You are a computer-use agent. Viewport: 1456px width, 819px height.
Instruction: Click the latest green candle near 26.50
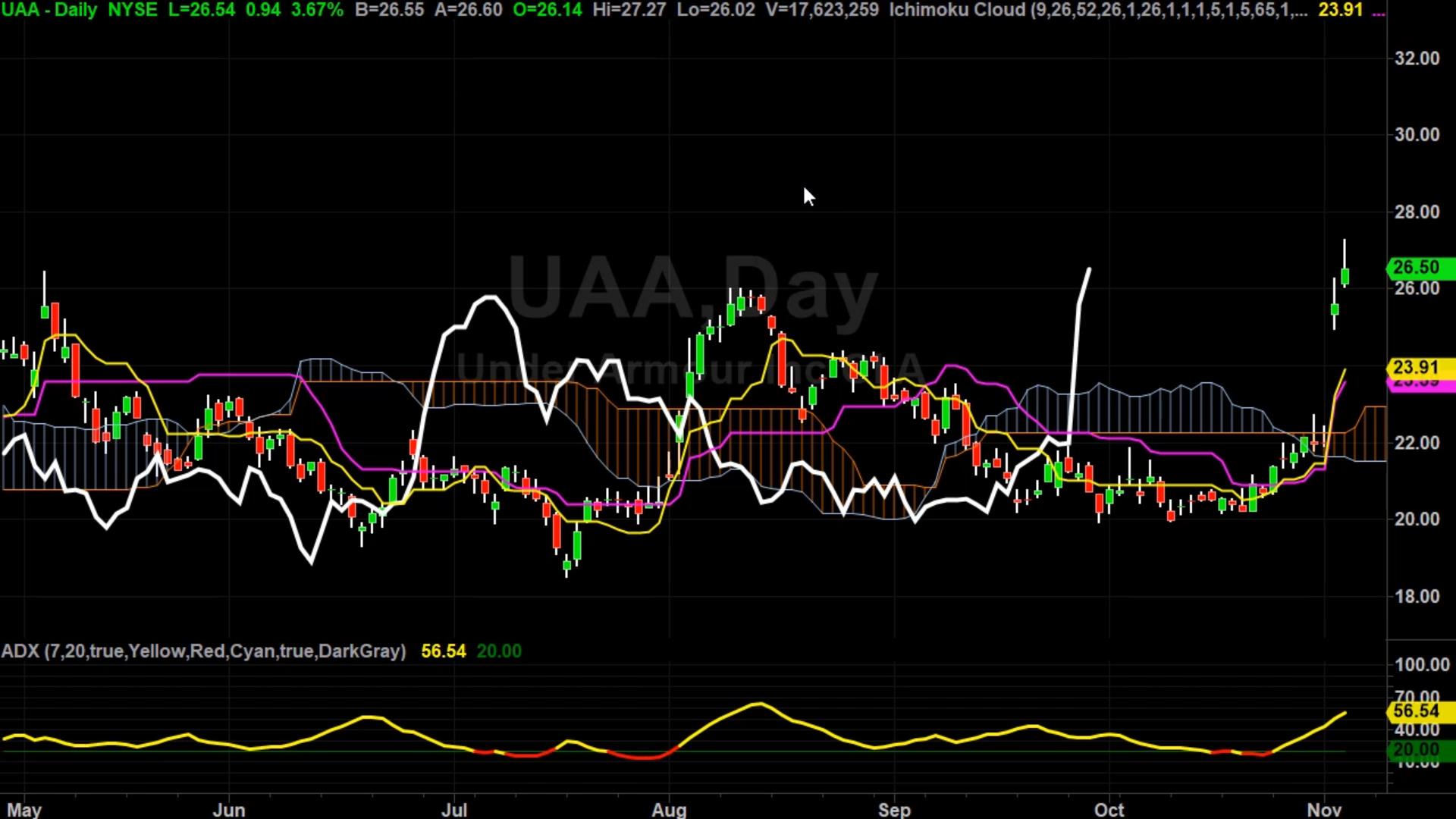coord(1345,277)
